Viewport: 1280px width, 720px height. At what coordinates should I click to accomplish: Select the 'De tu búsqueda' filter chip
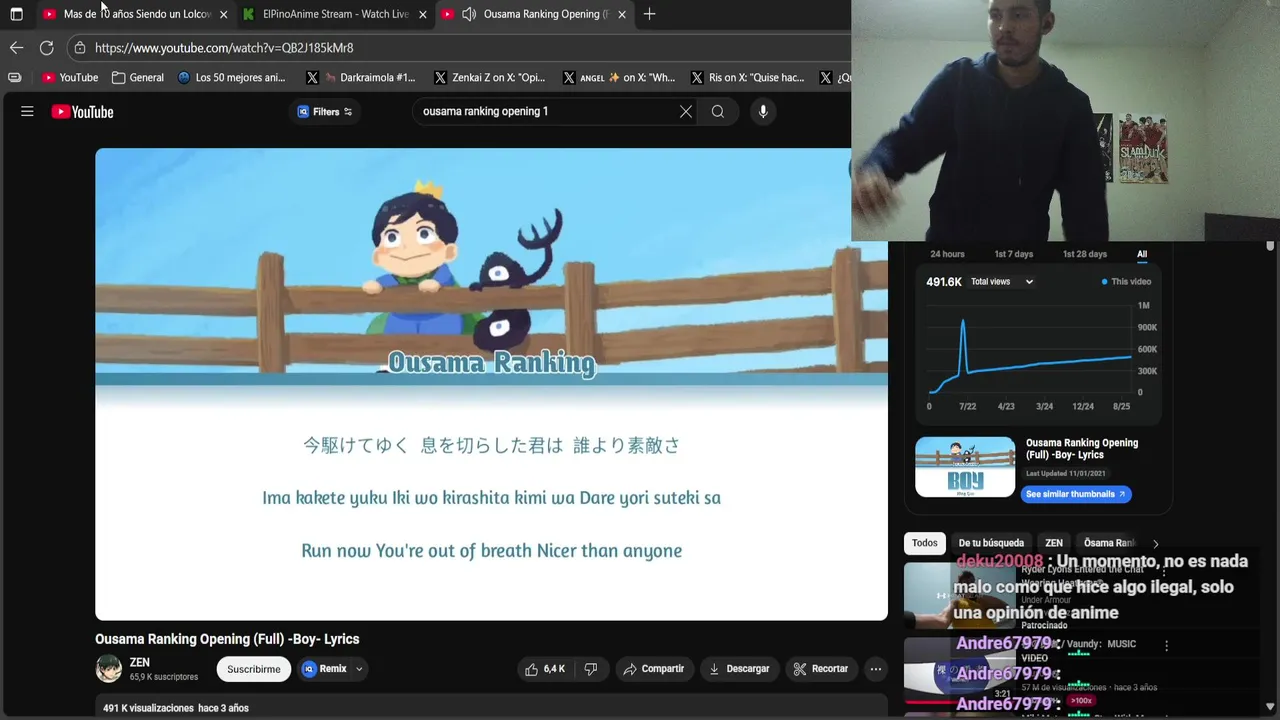pos(991,543)
